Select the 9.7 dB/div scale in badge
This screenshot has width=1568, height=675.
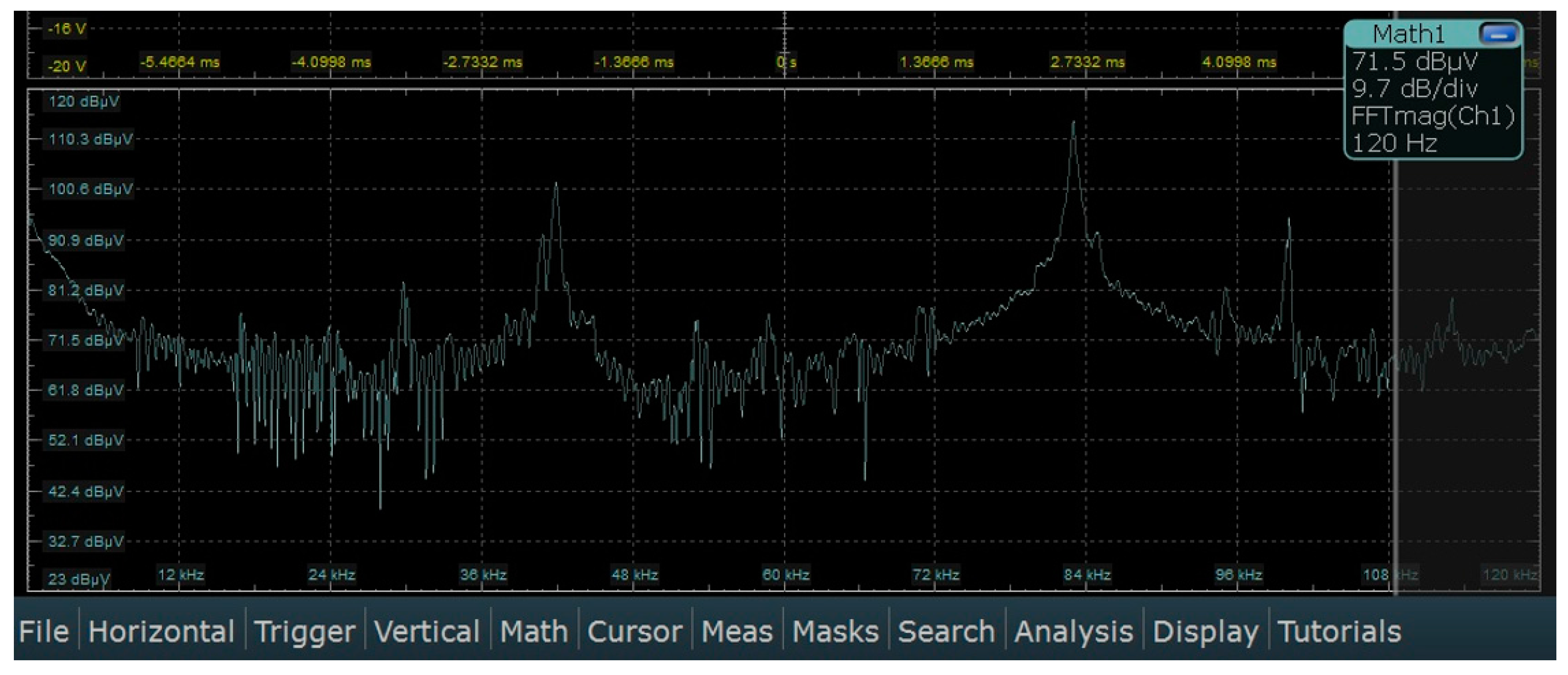point(1414,89)
